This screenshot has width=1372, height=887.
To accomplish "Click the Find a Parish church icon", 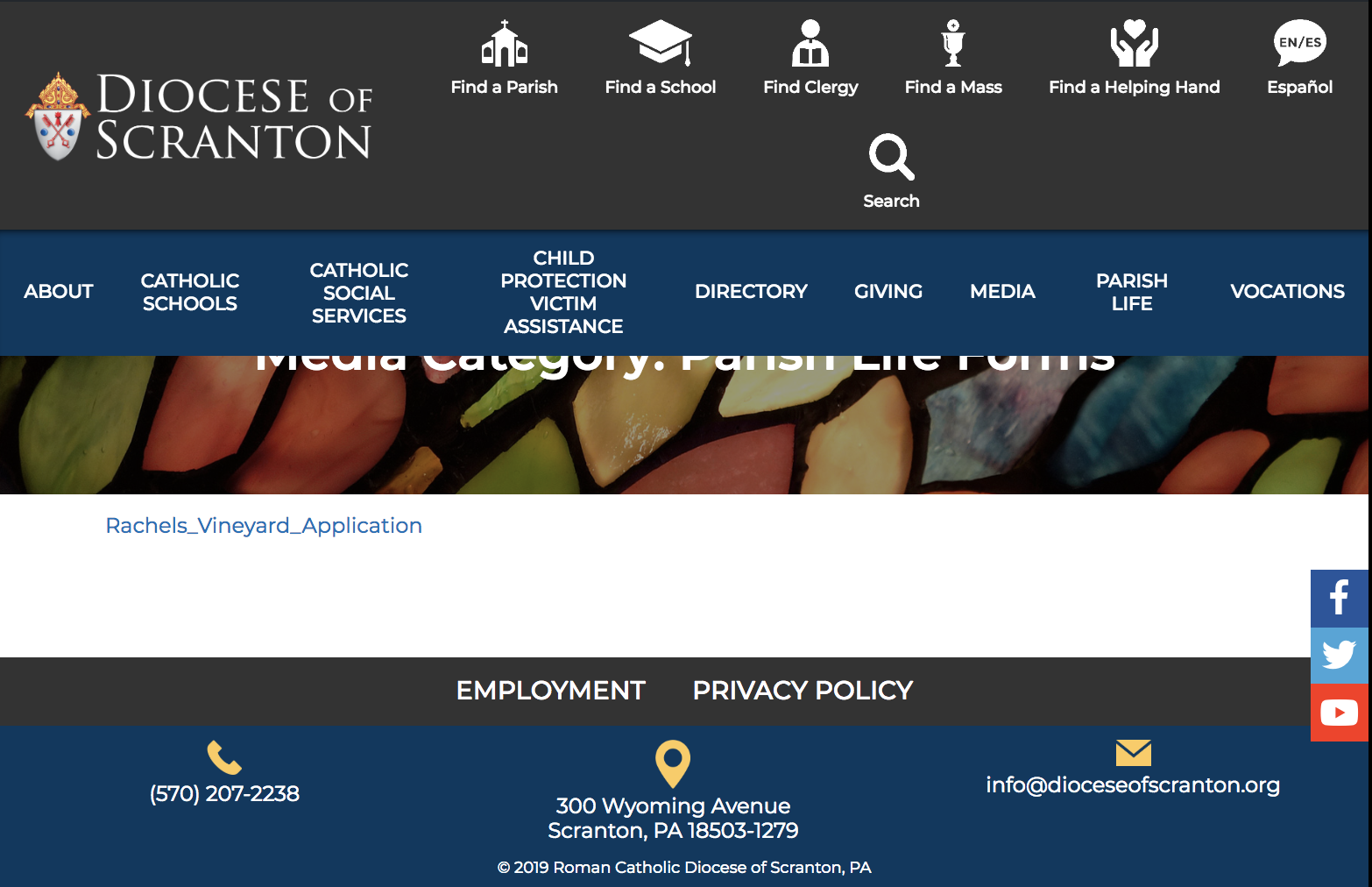I will pos(504,44).
